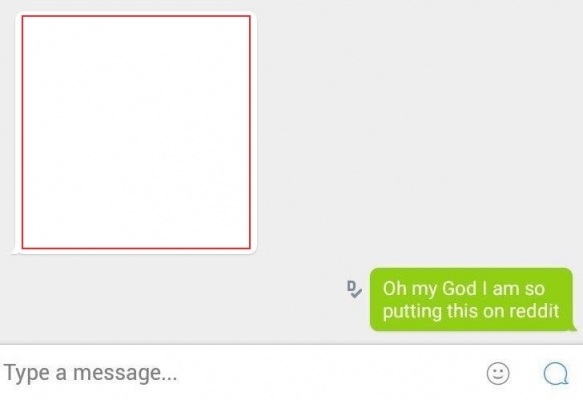Tap the blank input bar area before the smiley
583x400 pixels.
[331, 373]
